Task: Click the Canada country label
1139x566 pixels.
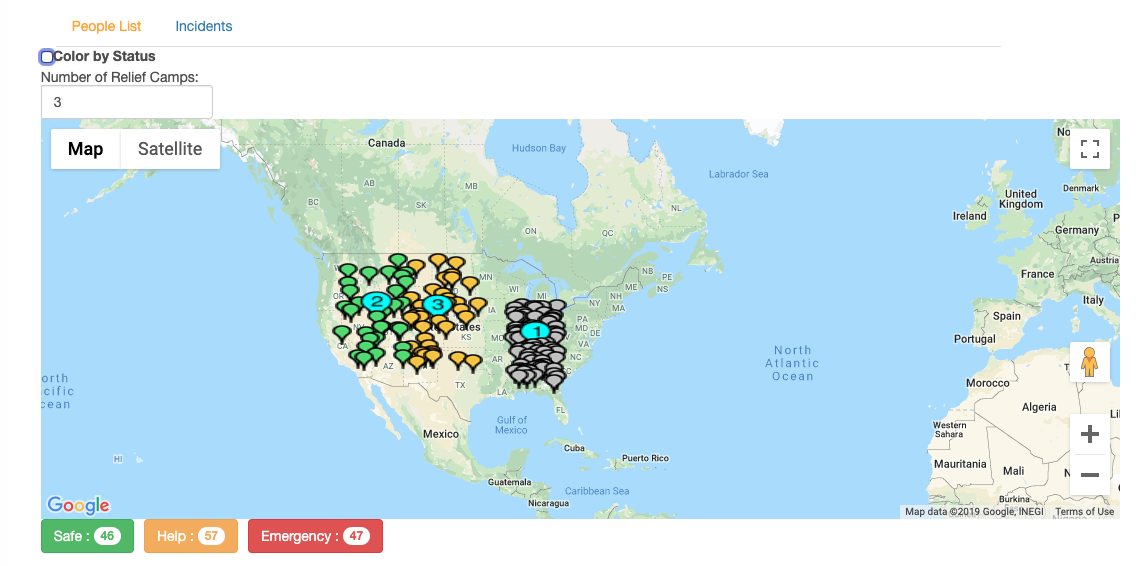Action: (x=386, y=143)
